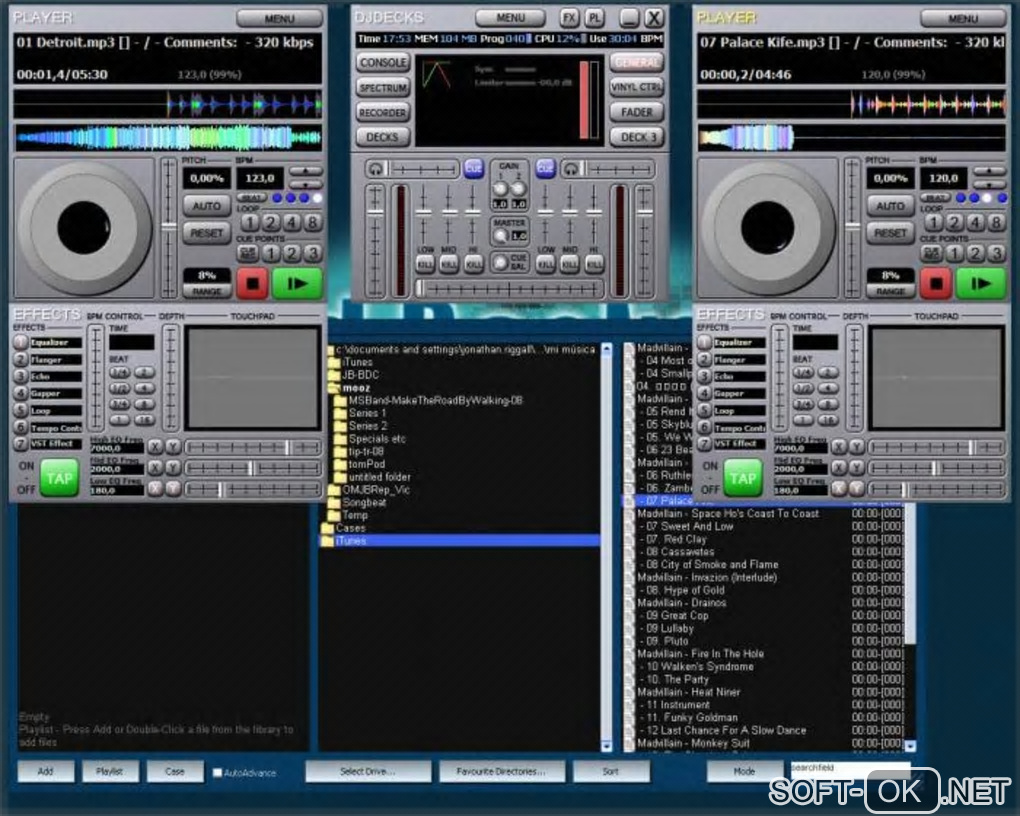Click Gain 1 knob in mixer
The image size is (1020, 816).
pos(500,189)
